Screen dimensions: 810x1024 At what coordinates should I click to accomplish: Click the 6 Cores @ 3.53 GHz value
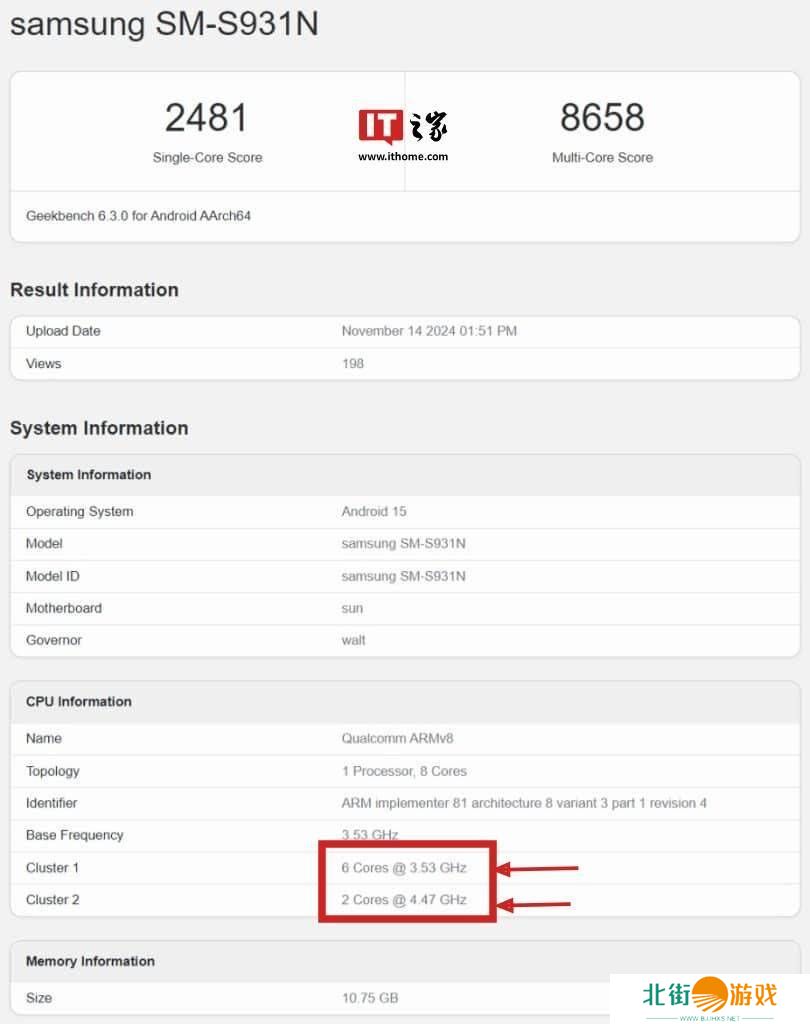(x=404, y=867)
